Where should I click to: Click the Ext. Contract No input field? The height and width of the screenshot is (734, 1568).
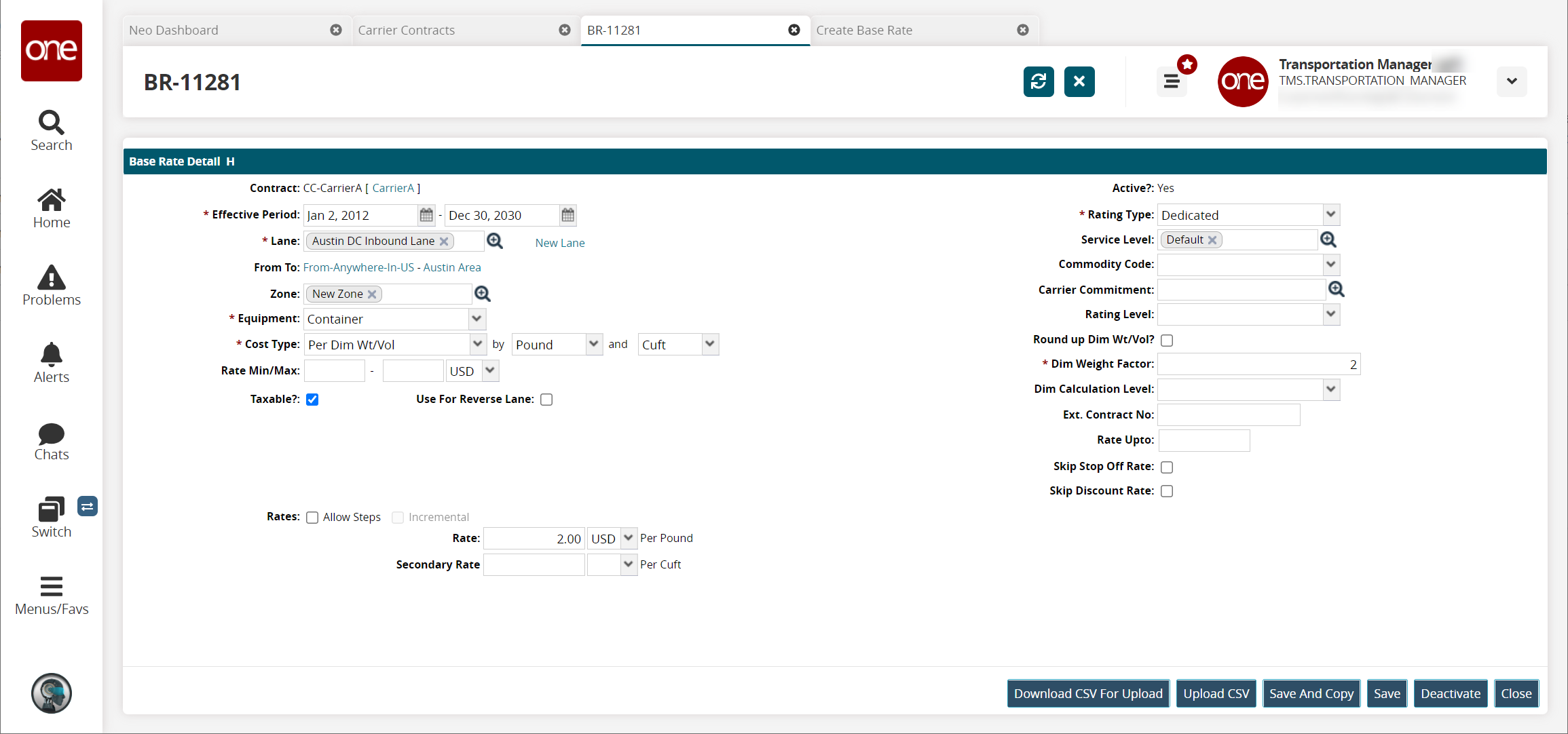click(x=1228, y=414)
